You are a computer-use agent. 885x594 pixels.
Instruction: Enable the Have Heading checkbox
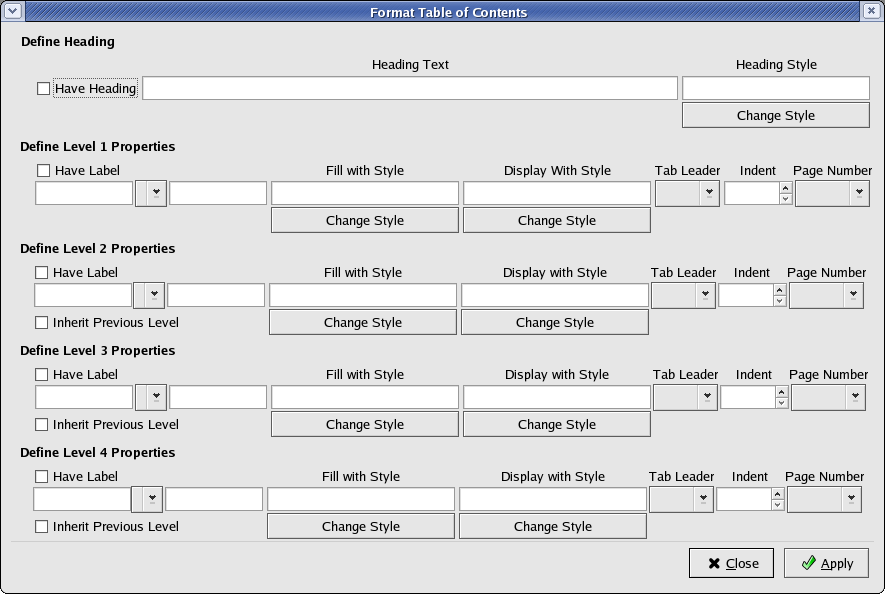(x=43, y=89)
